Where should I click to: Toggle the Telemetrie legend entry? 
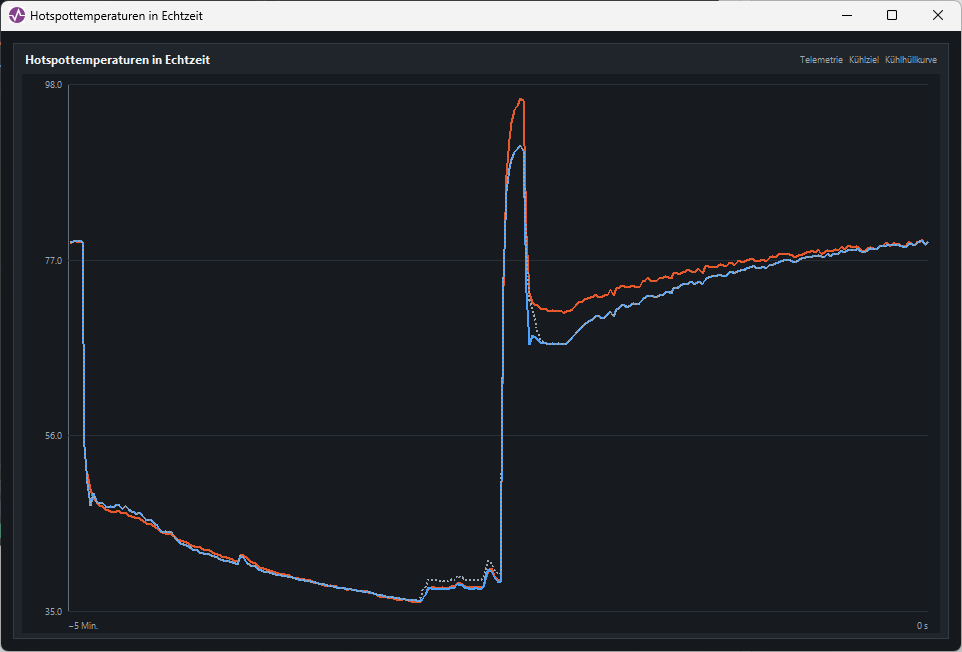[821, 60]
